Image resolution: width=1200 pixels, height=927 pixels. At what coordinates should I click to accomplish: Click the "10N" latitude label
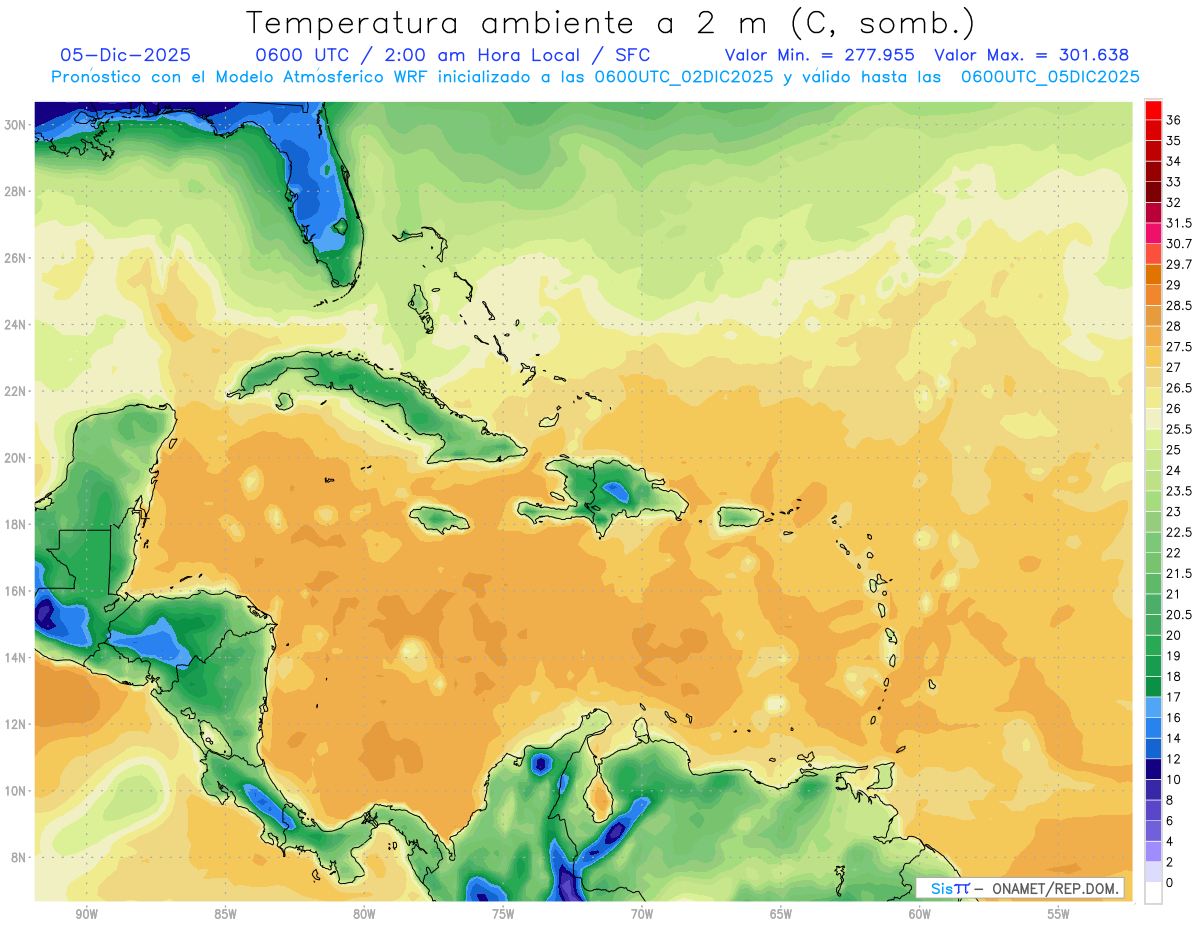[x=15, y=791]
